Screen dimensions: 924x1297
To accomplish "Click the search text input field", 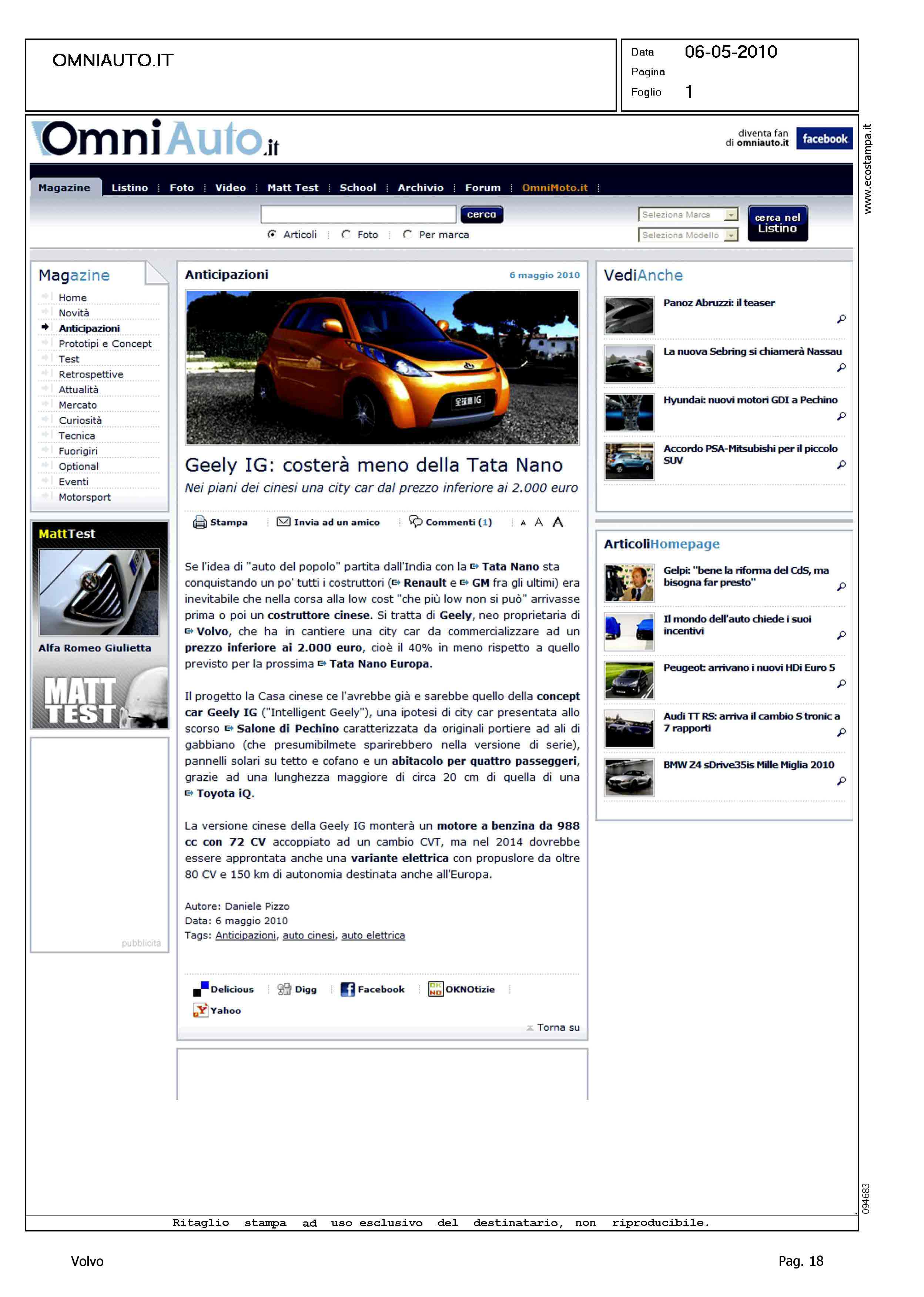I will point(358,214).
